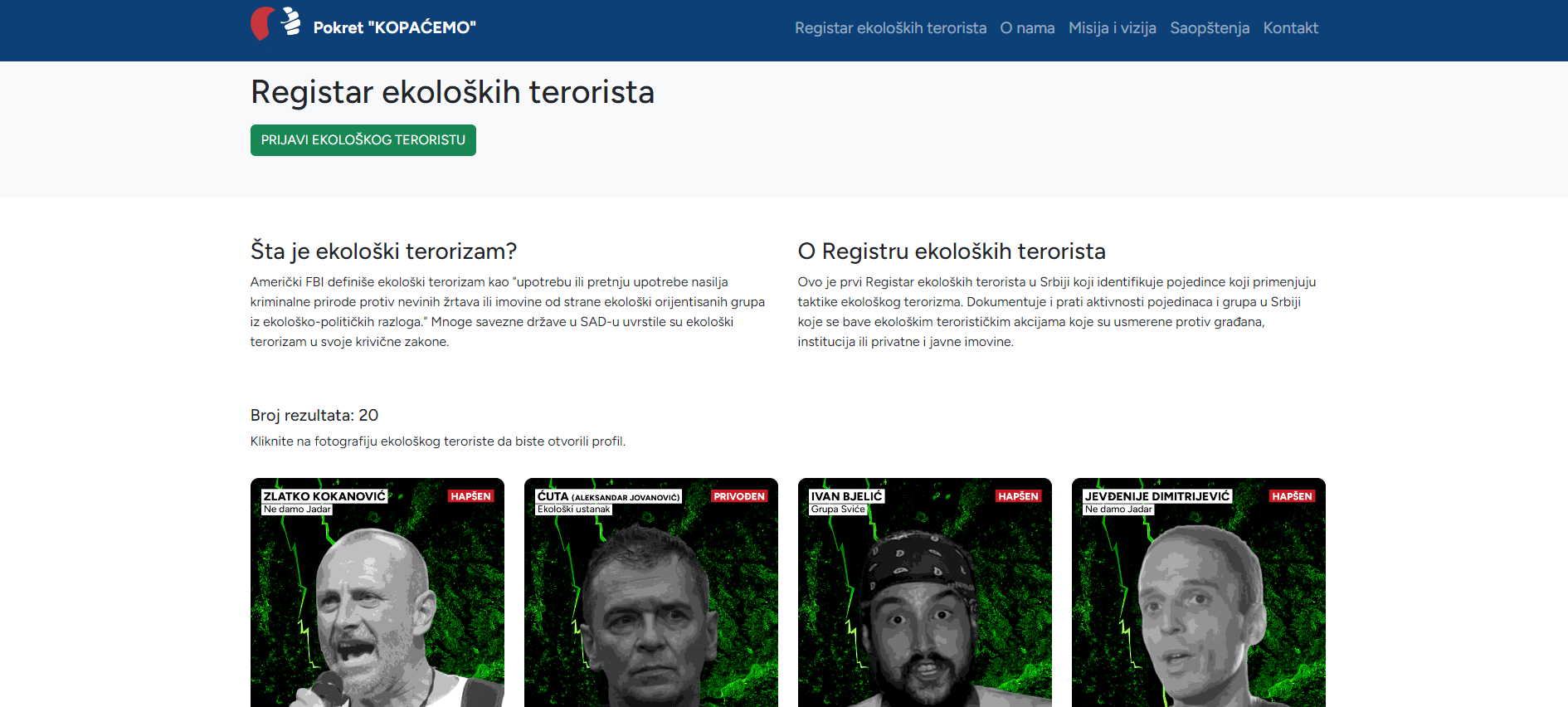Open the Kontakt page
Image resolution: width=1568 pixels, height=707 pixels.
[x=1290, y=28]
